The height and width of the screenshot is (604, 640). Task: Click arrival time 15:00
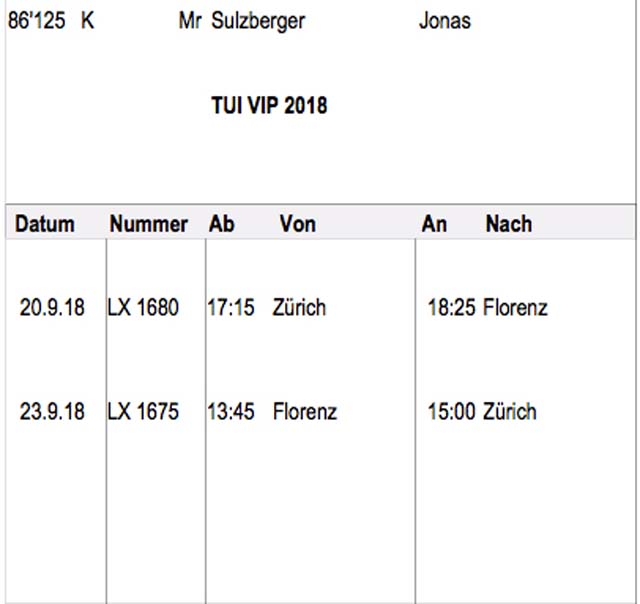[x=451, y=411]
